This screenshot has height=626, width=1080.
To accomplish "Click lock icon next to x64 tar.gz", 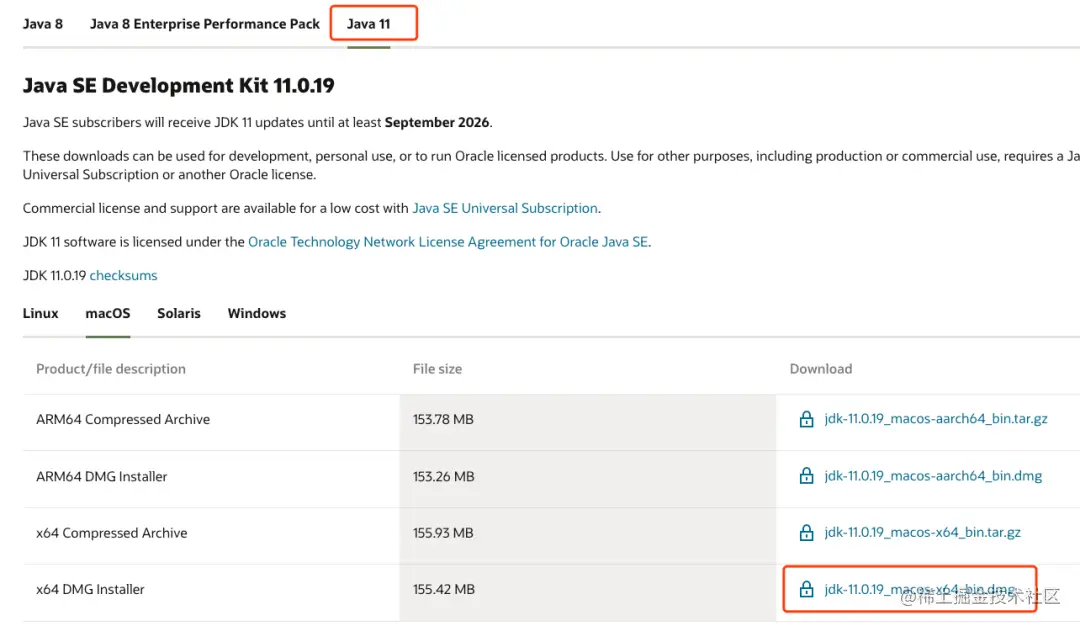I will (x=806, y=534).
